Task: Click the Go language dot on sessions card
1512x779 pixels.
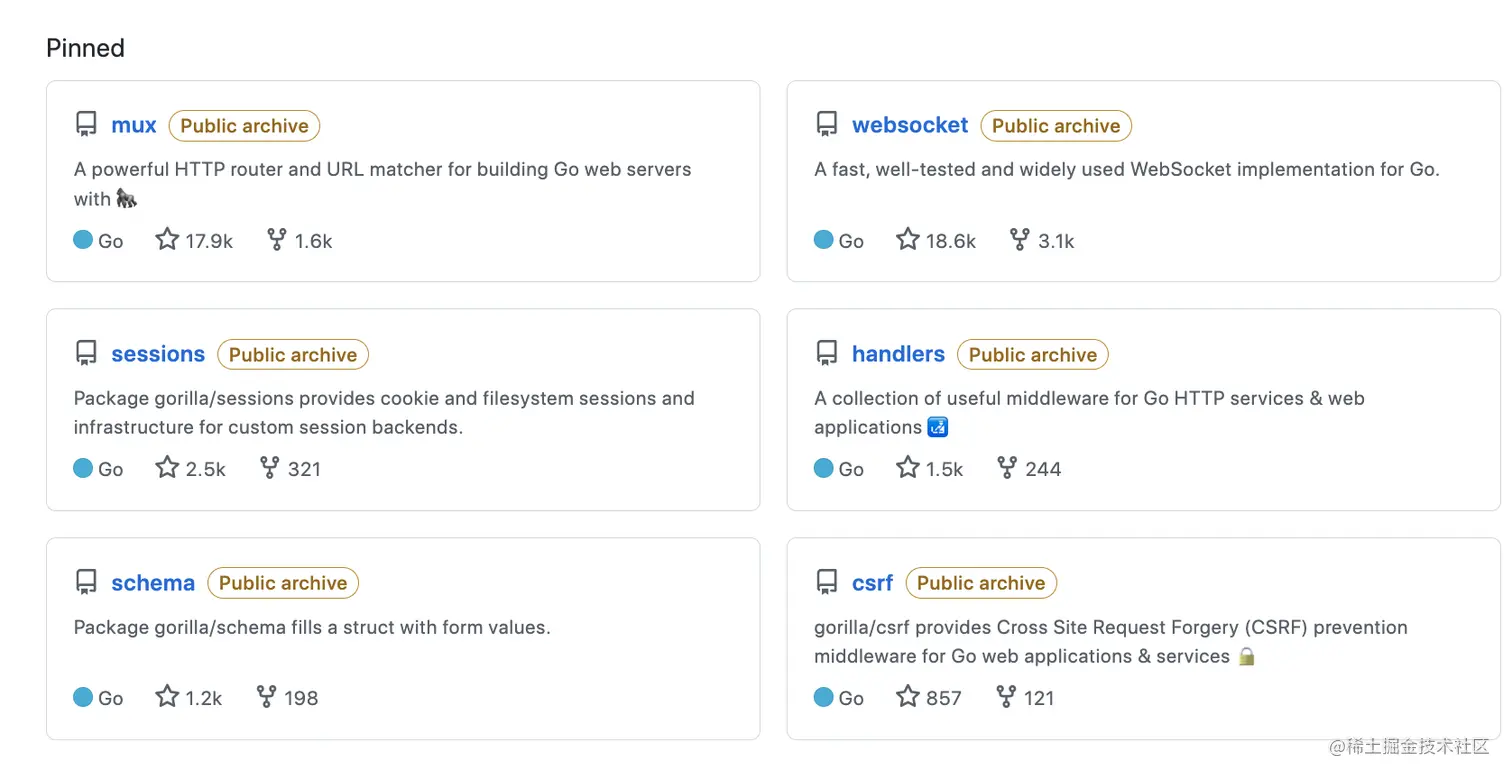Action: coord(83,468)
